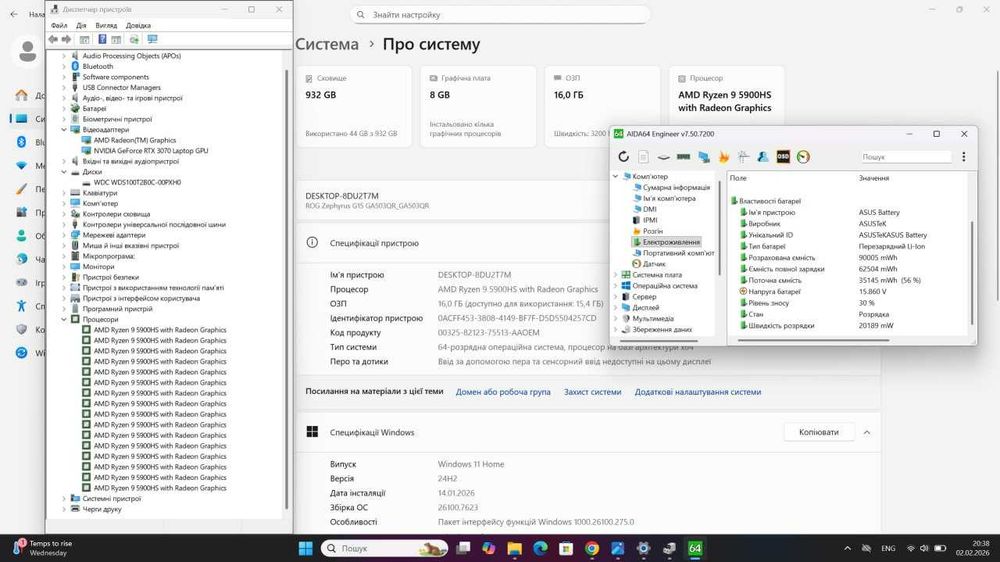
Task: Open the AIDA64 disk benchmark icon
Action: (663, 156)
